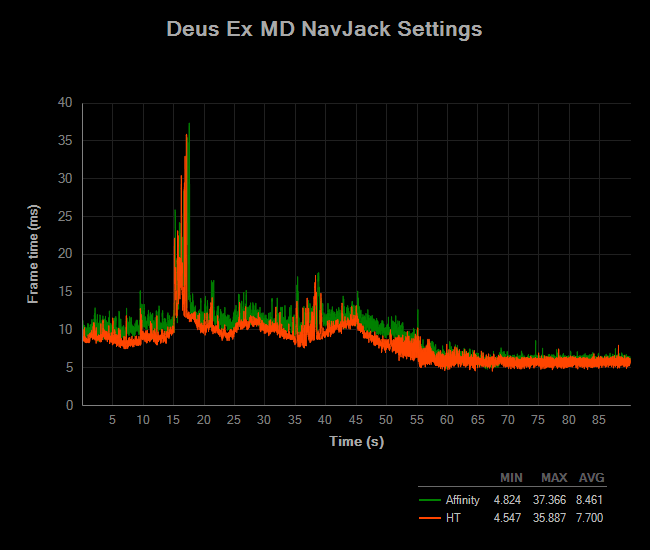
Task: Click the AVG column header
Action: [x=592, y=478]
